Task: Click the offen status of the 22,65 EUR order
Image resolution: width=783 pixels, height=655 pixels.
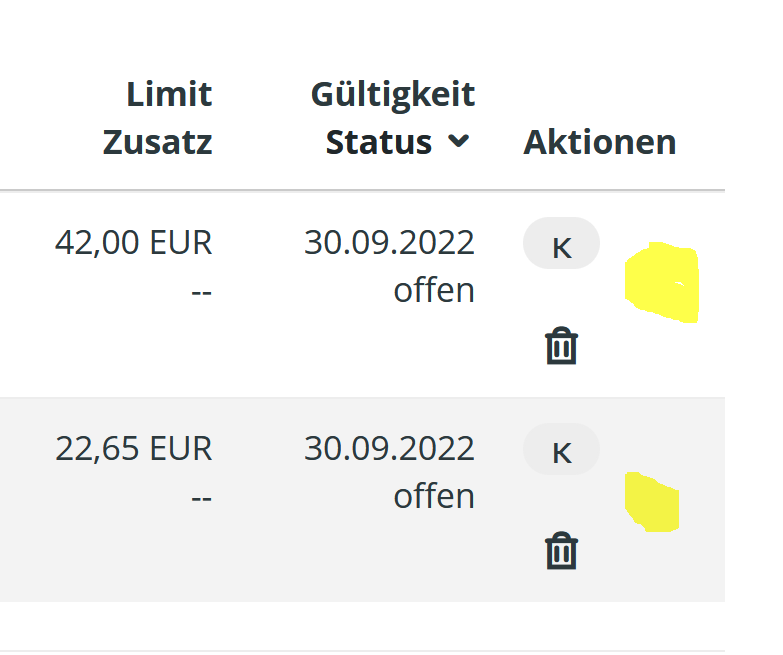Action: 433,496
